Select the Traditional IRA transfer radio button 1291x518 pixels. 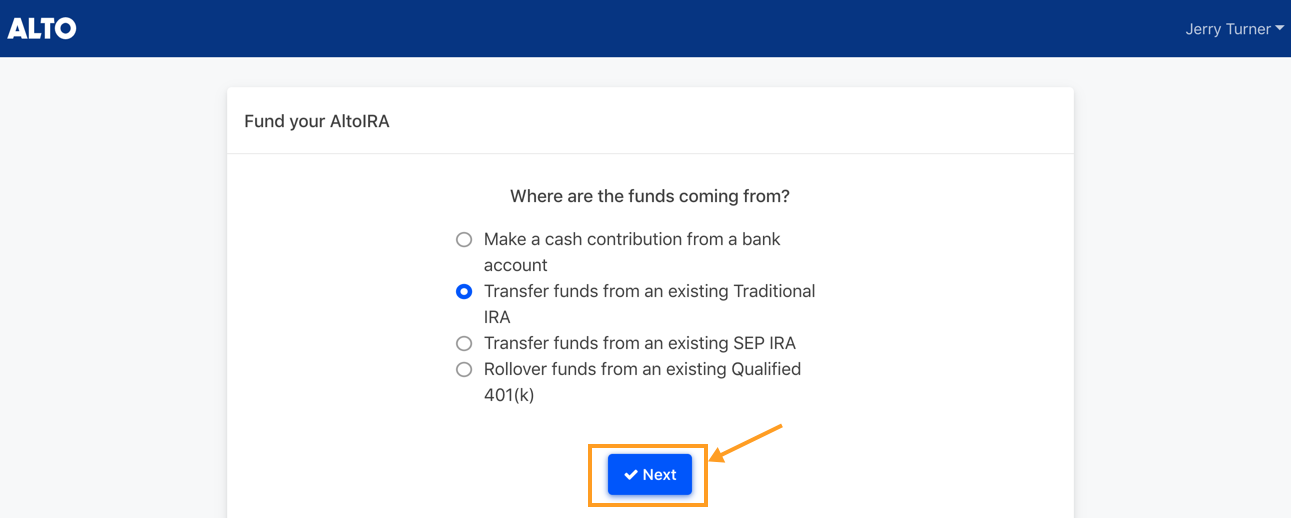point(464,292)
